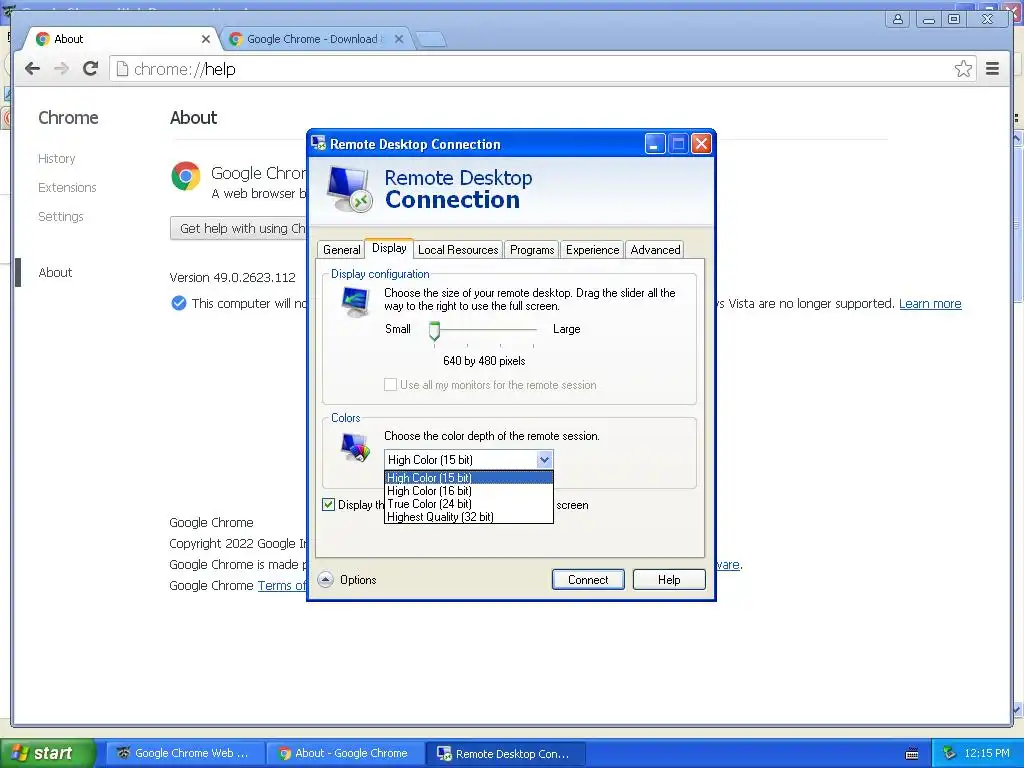Screen dimensions: 1024x768
Task: Activate Remote Desktop Con... taskbar button
Action: 505,753
